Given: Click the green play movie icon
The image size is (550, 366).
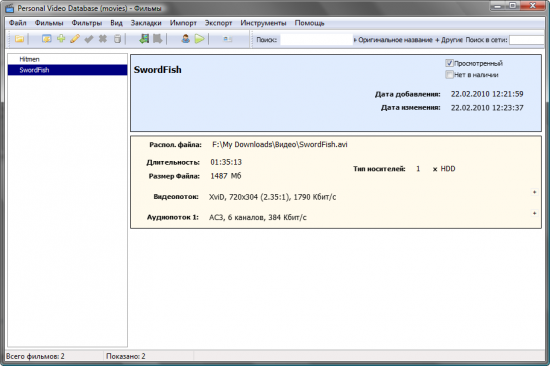Looking at the screenshot, I should point(199,39).
